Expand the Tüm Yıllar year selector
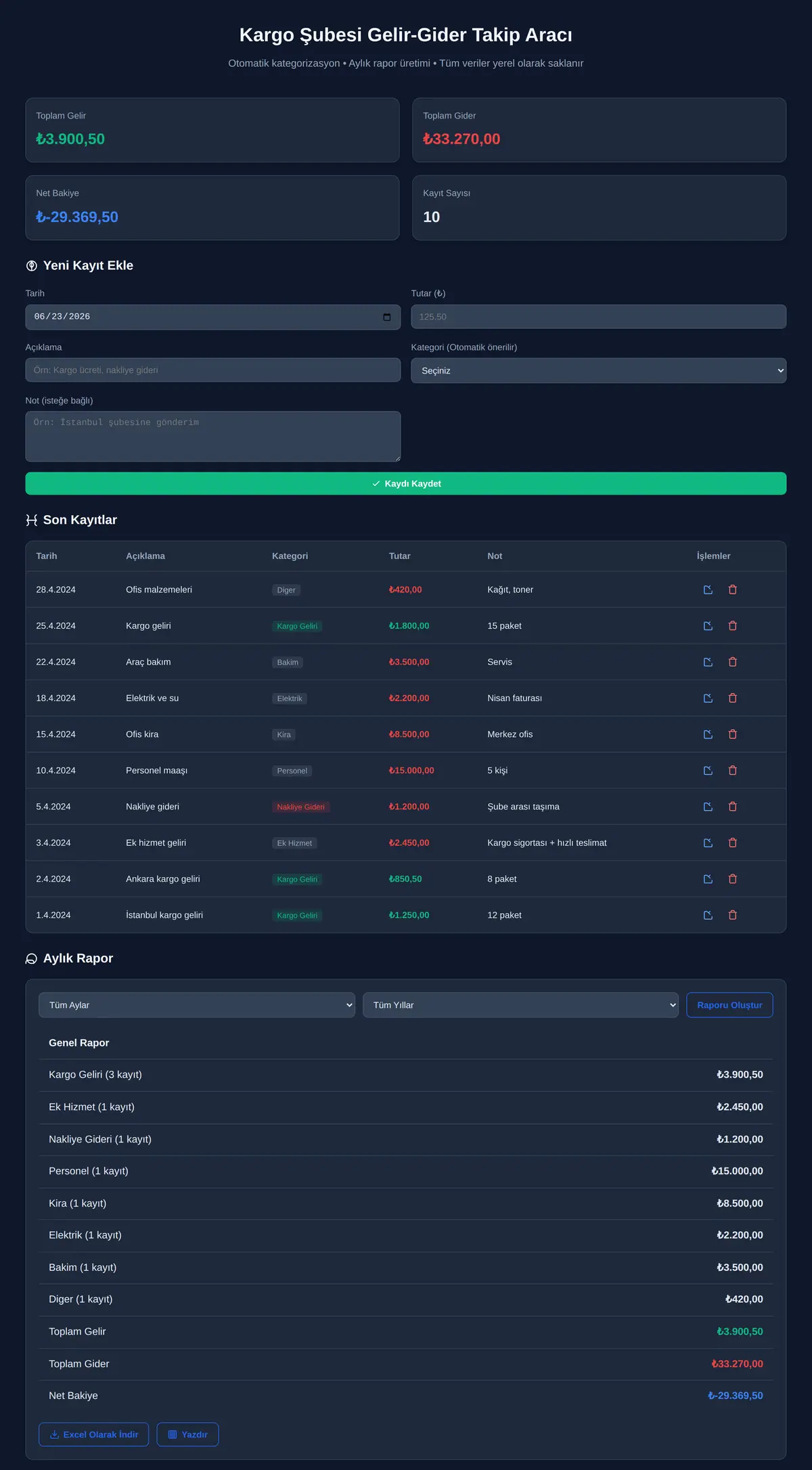Image resolution: width=812 pixels, height=1470 pixels. coord(520,1005)
